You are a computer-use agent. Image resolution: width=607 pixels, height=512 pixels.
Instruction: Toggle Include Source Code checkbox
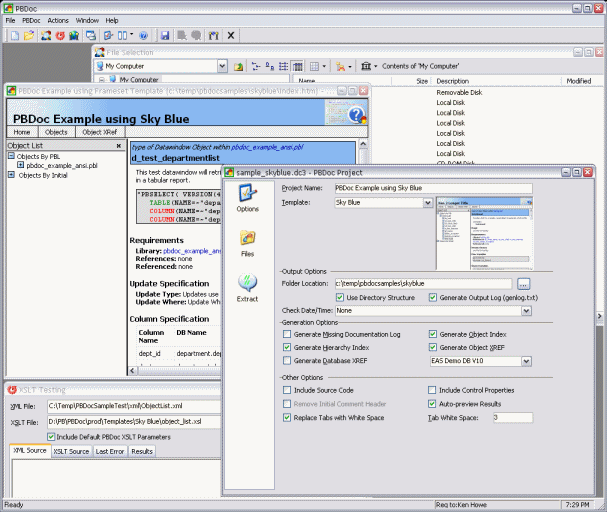(x=288, y=390)
